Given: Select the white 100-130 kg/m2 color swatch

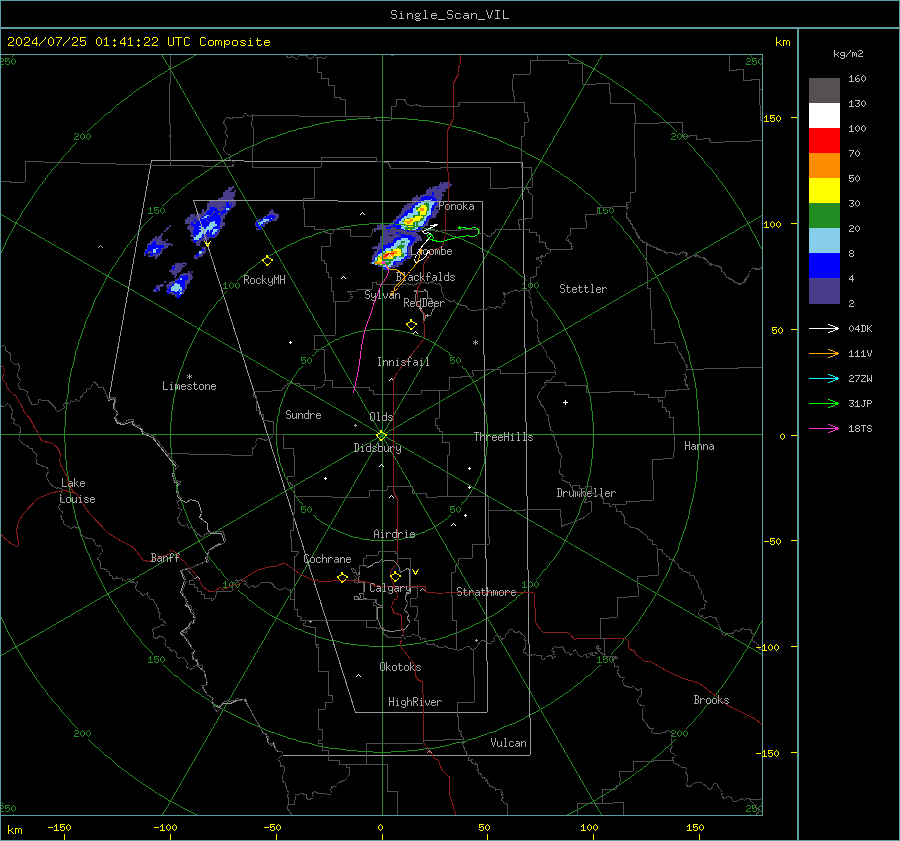Looking at the screenshot, I should pos(824,116).
